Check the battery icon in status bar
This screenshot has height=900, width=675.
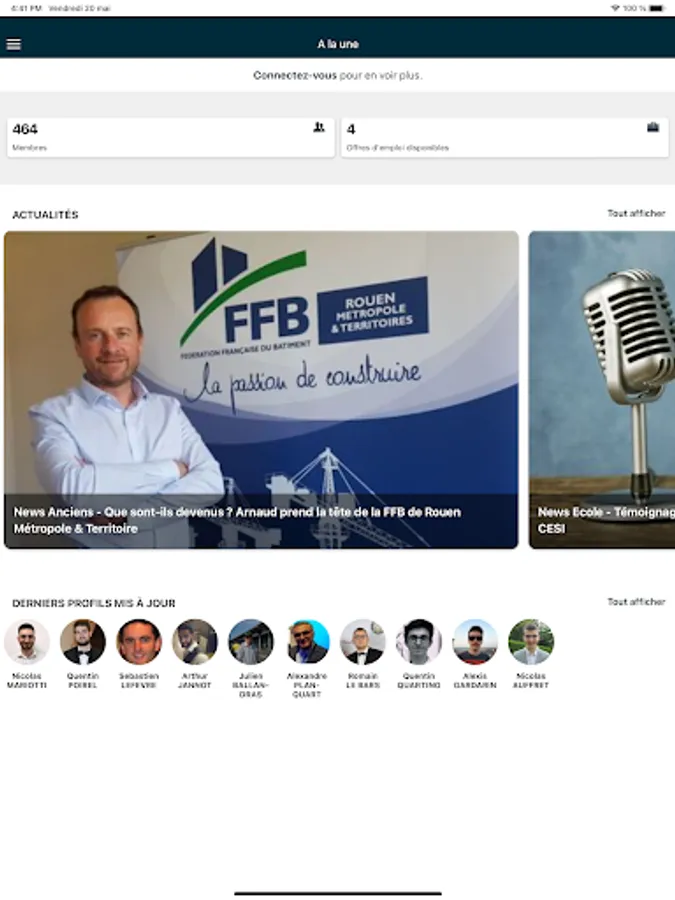[x=657, y=8]
